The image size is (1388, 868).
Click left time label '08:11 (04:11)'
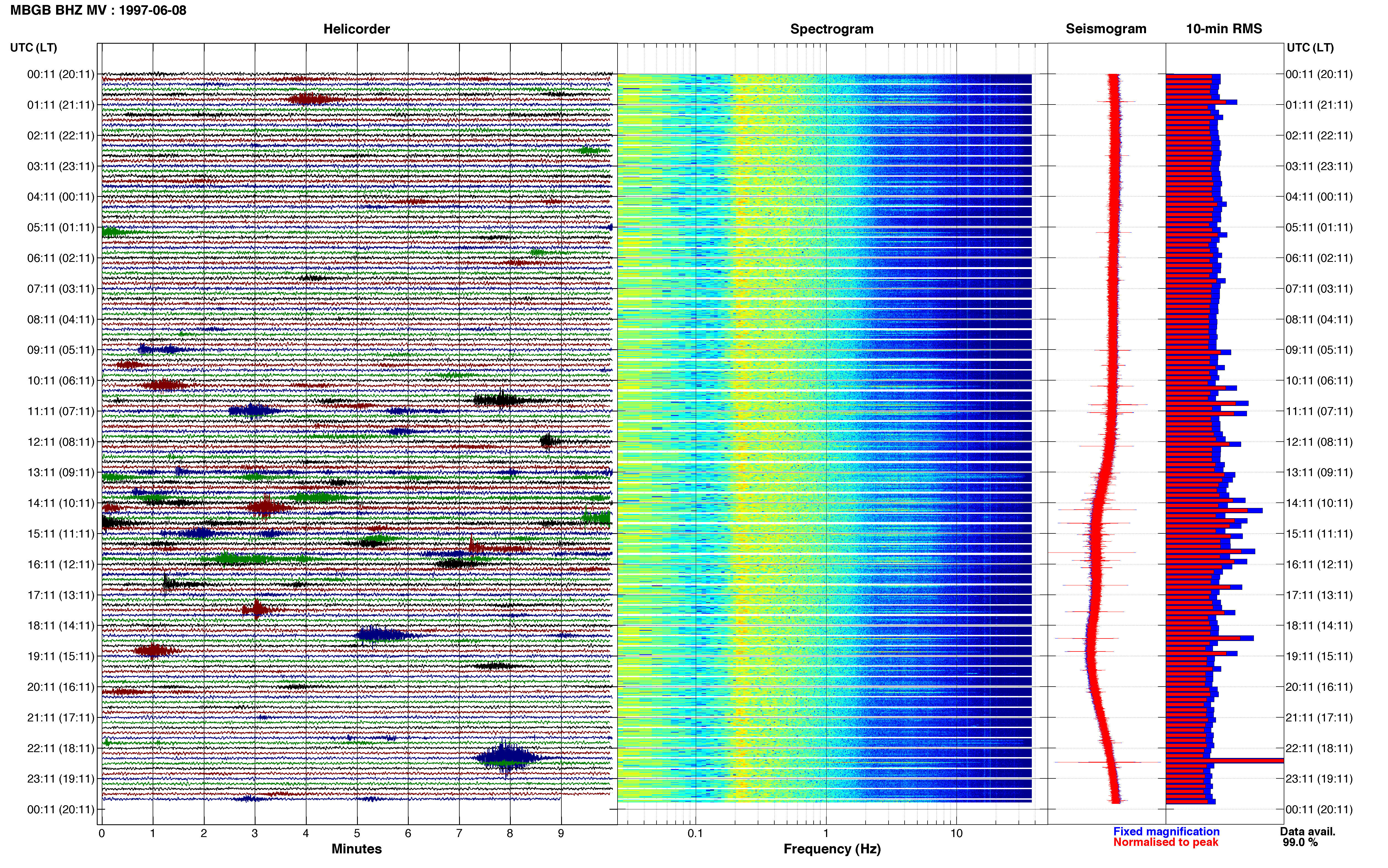pos(61,319)
